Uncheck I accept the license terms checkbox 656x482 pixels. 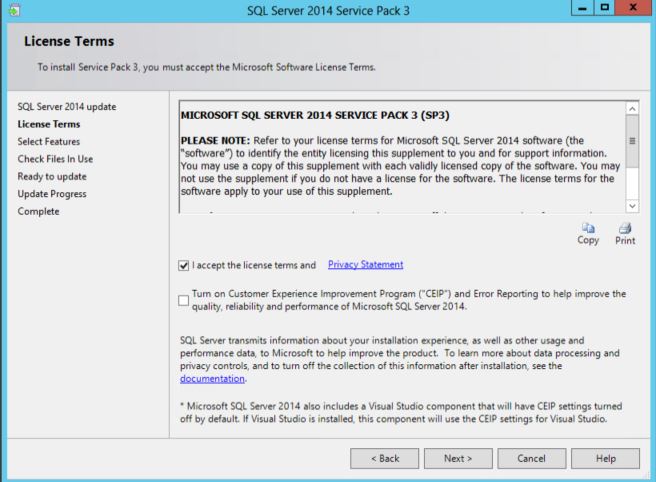(x=183, y=265)
